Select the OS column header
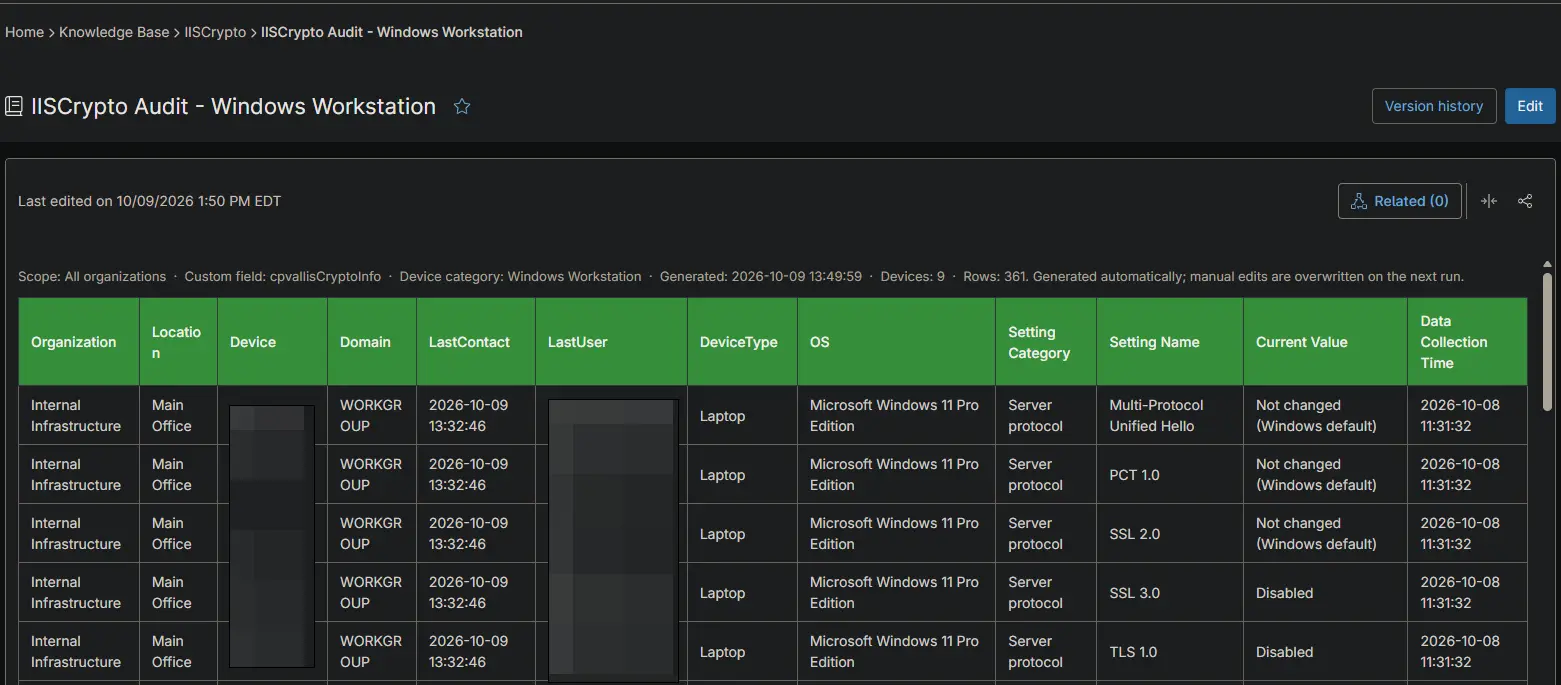Image resolution: width=1561 pixels, height=685 pixels. (896, 342)
